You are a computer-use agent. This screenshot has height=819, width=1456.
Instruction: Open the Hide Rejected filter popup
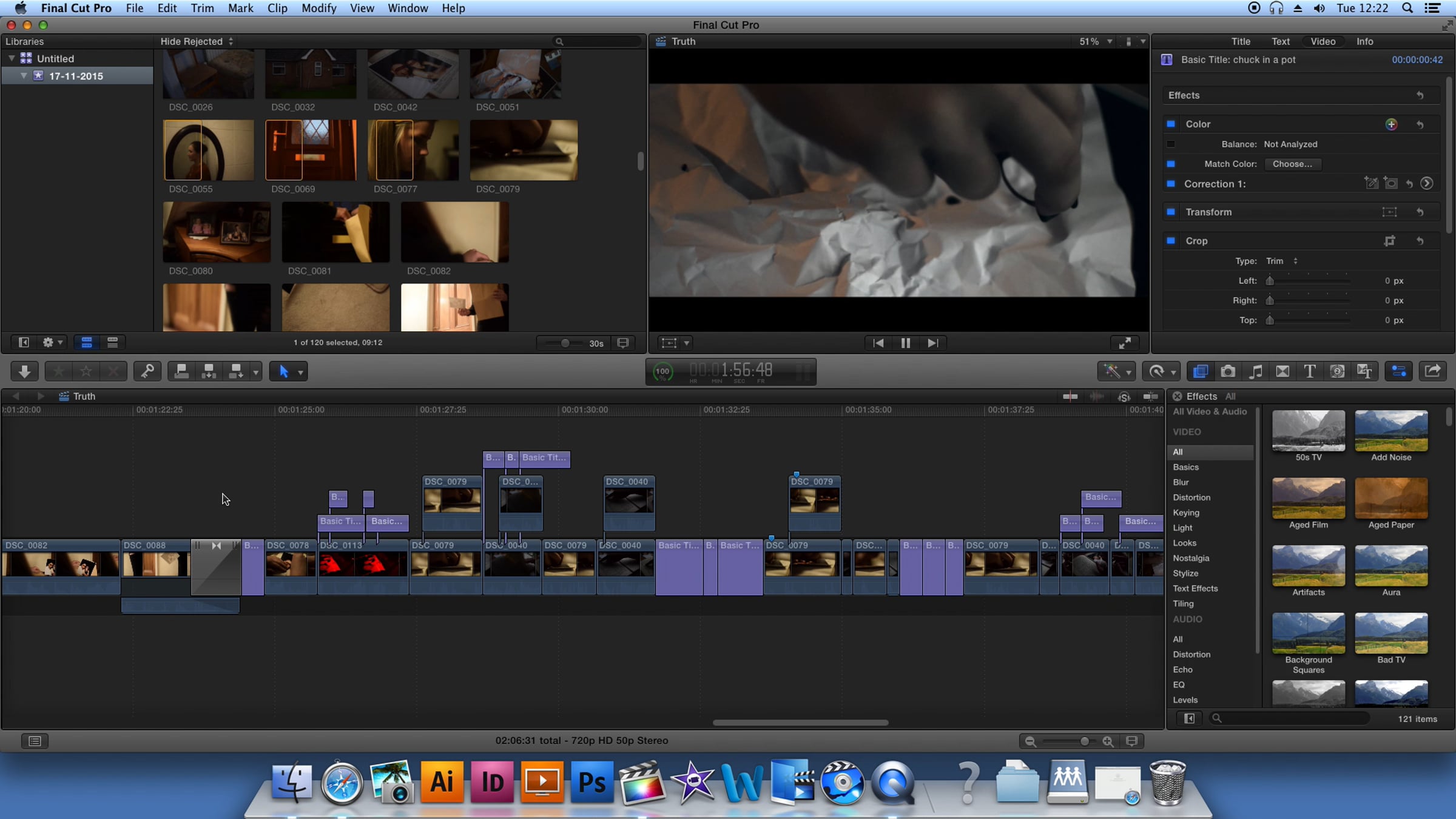click(x=197, y=41)
